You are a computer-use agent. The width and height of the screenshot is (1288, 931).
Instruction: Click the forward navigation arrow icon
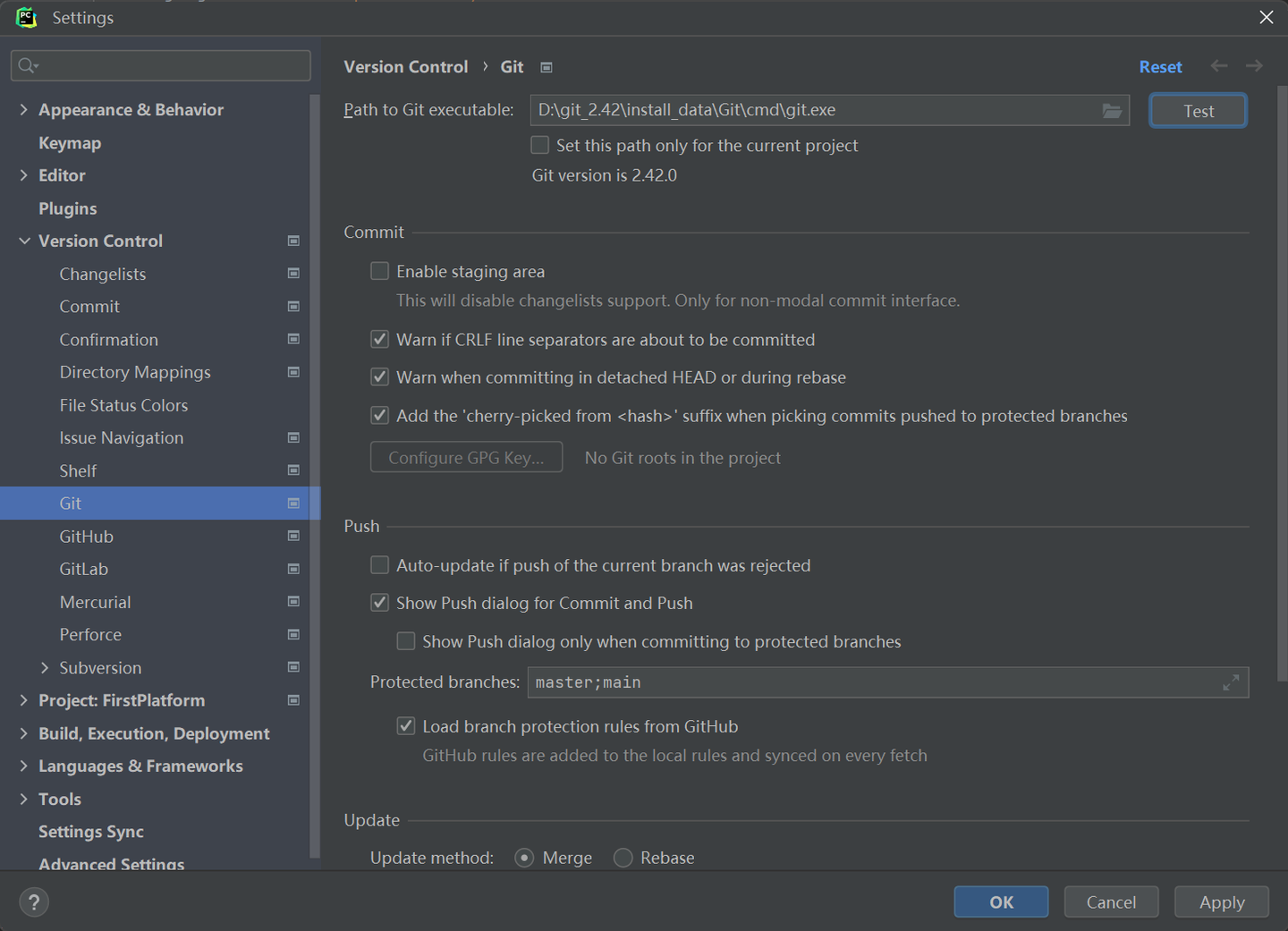pyautogui.click(x=1254, y=66)
